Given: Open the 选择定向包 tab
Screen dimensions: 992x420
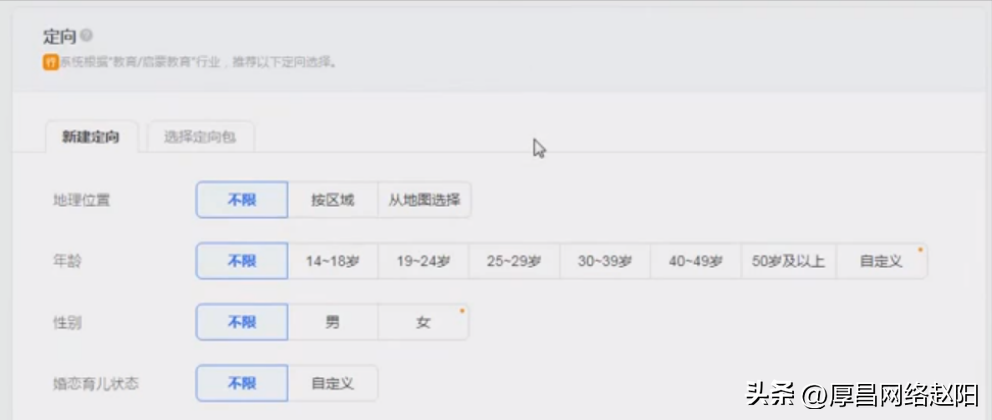Looking at the screenshot, I should [201, 137].
